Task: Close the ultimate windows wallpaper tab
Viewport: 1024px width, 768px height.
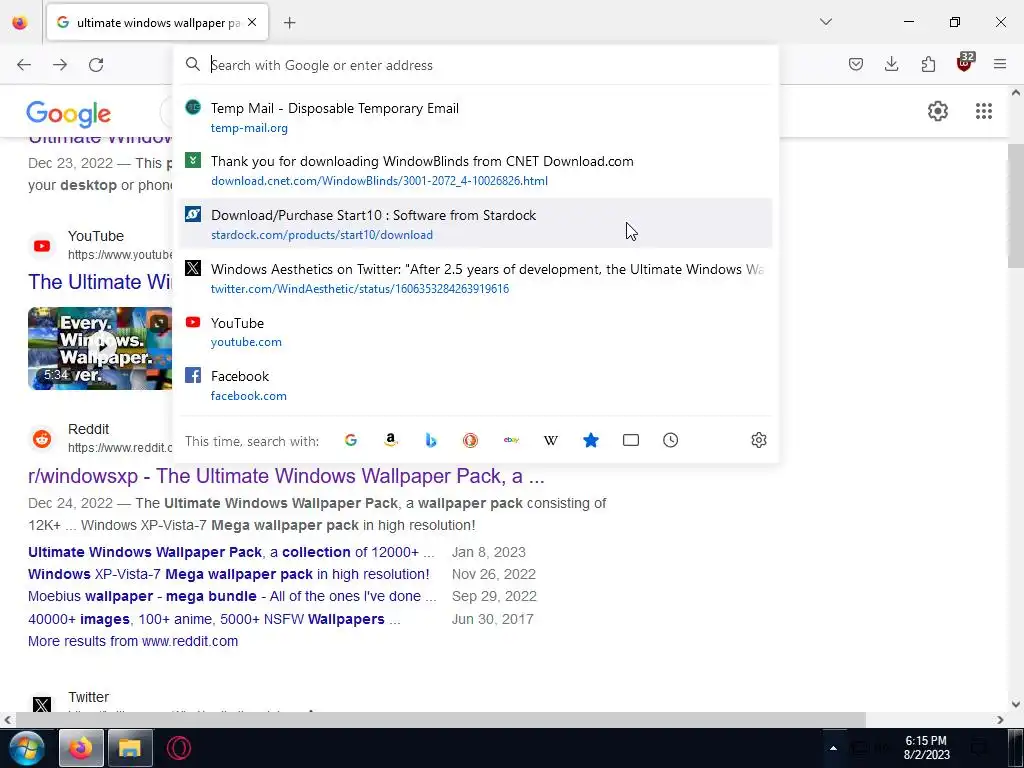Action: coord(252,22)
